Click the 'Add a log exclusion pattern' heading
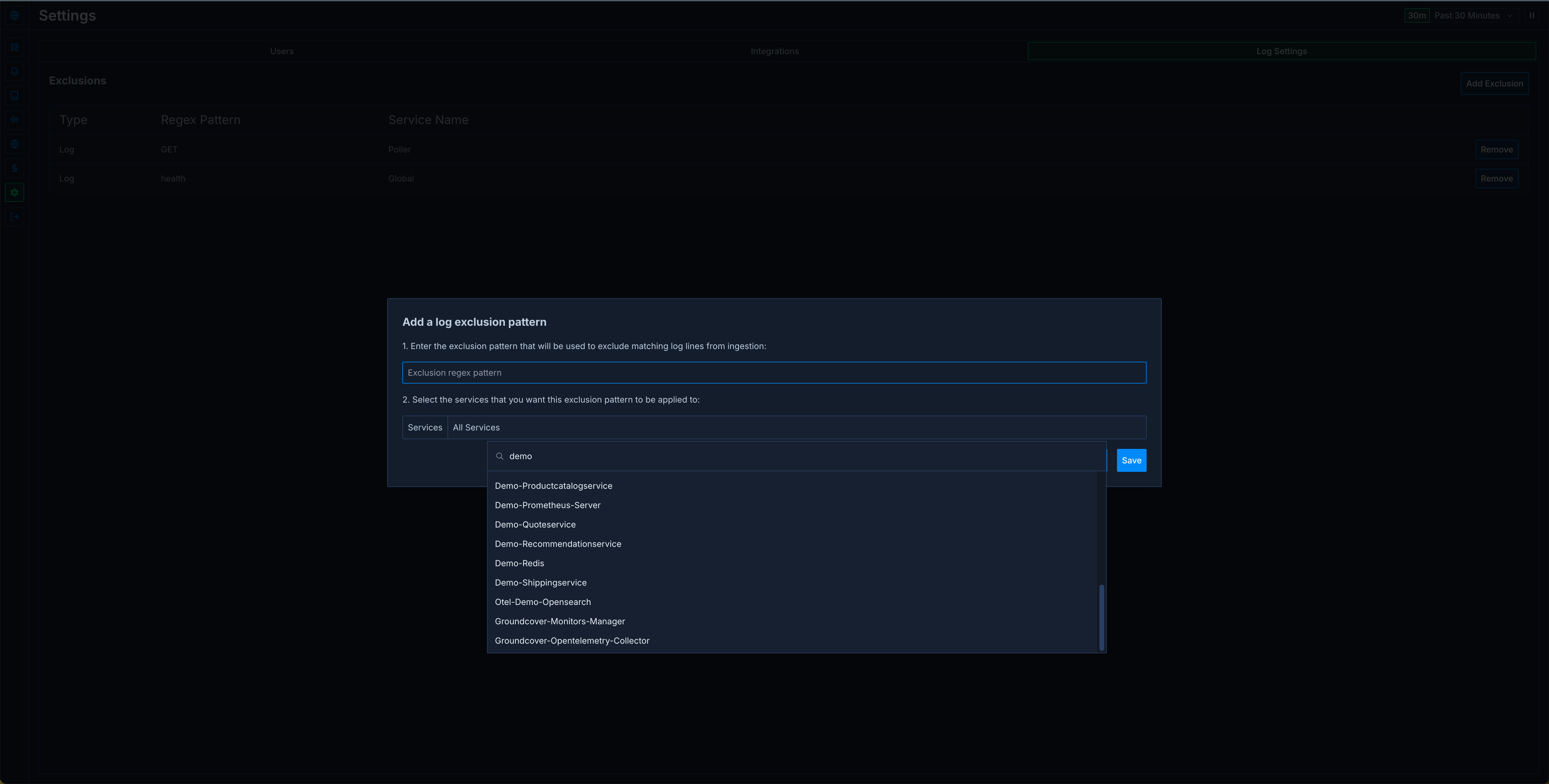 point(474,322)
